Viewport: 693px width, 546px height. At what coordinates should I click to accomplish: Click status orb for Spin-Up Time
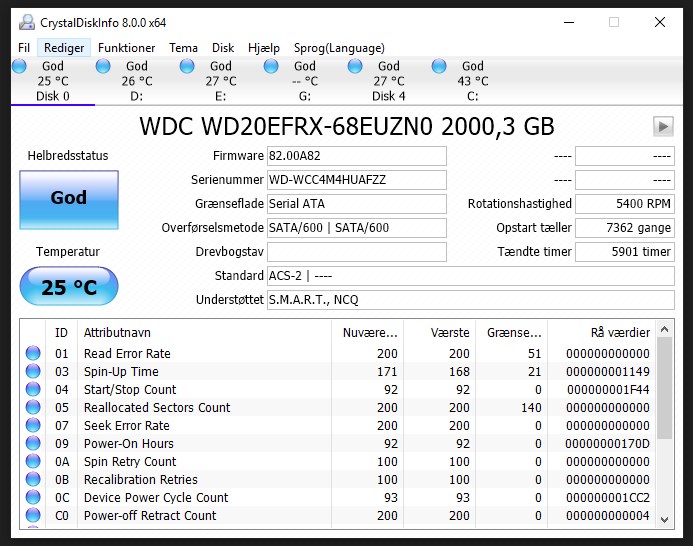(x=33, y=371)
